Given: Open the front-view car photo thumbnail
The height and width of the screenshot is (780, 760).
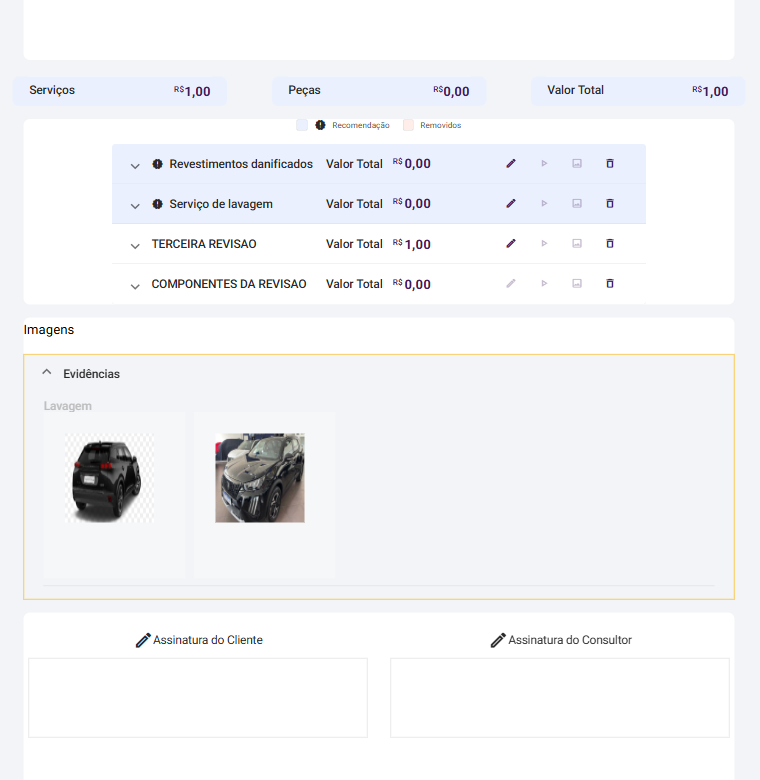Looking at the screenshot, I should pos(260,478).
